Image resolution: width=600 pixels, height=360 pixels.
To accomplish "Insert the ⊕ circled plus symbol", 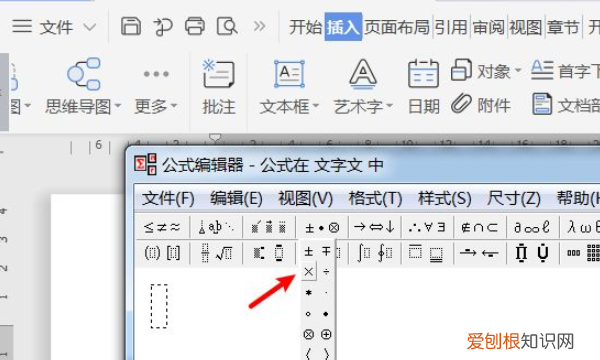I will 326,335.
